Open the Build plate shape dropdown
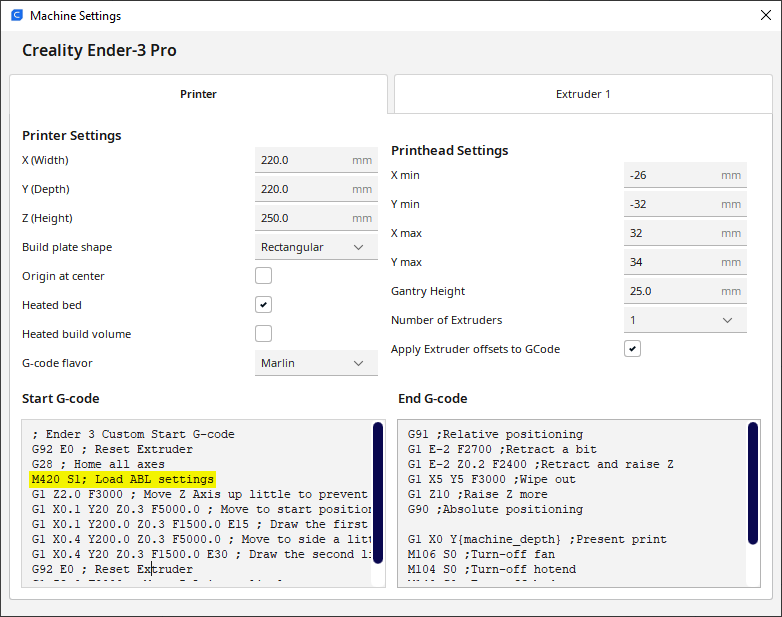The image size is (782, 617). click(316, 247)
